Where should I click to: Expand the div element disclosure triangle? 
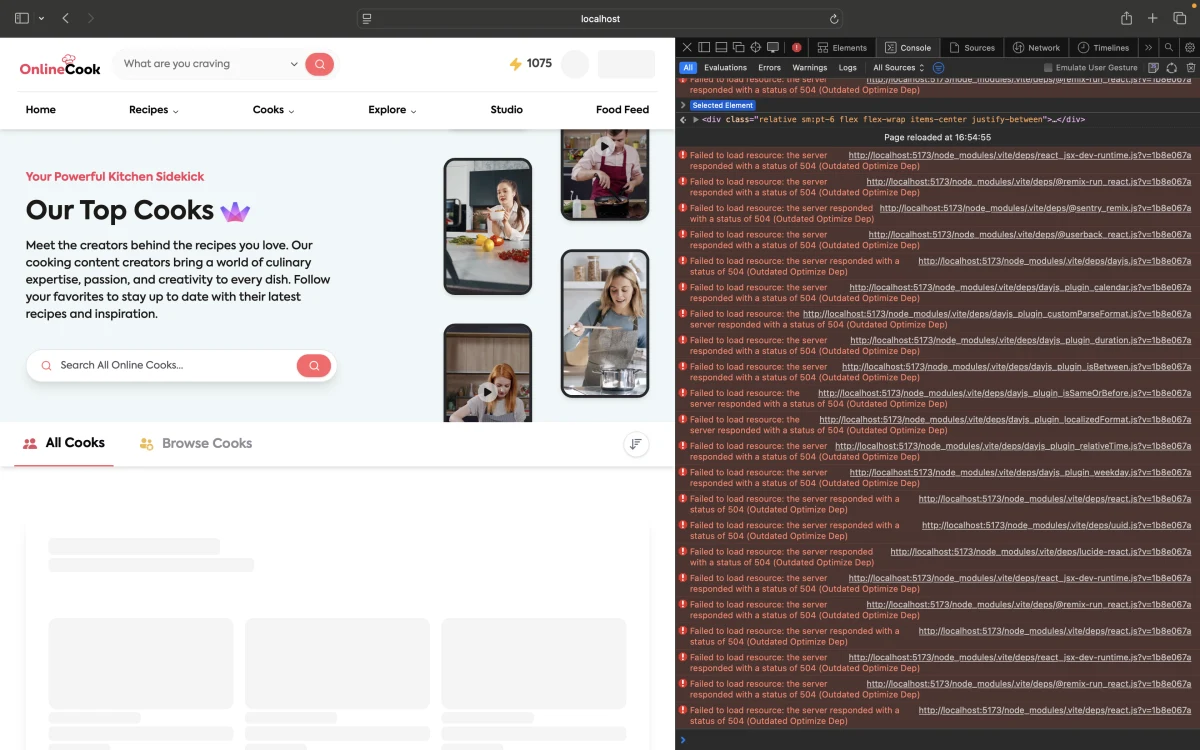coord(696,119)
